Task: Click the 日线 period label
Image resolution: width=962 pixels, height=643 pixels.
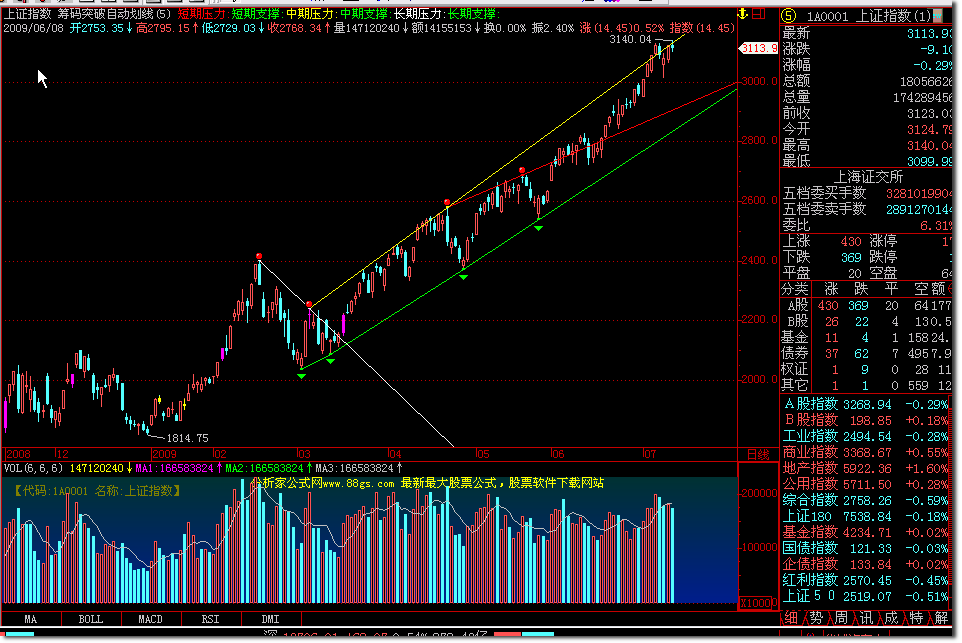Action: coord(758,455)
